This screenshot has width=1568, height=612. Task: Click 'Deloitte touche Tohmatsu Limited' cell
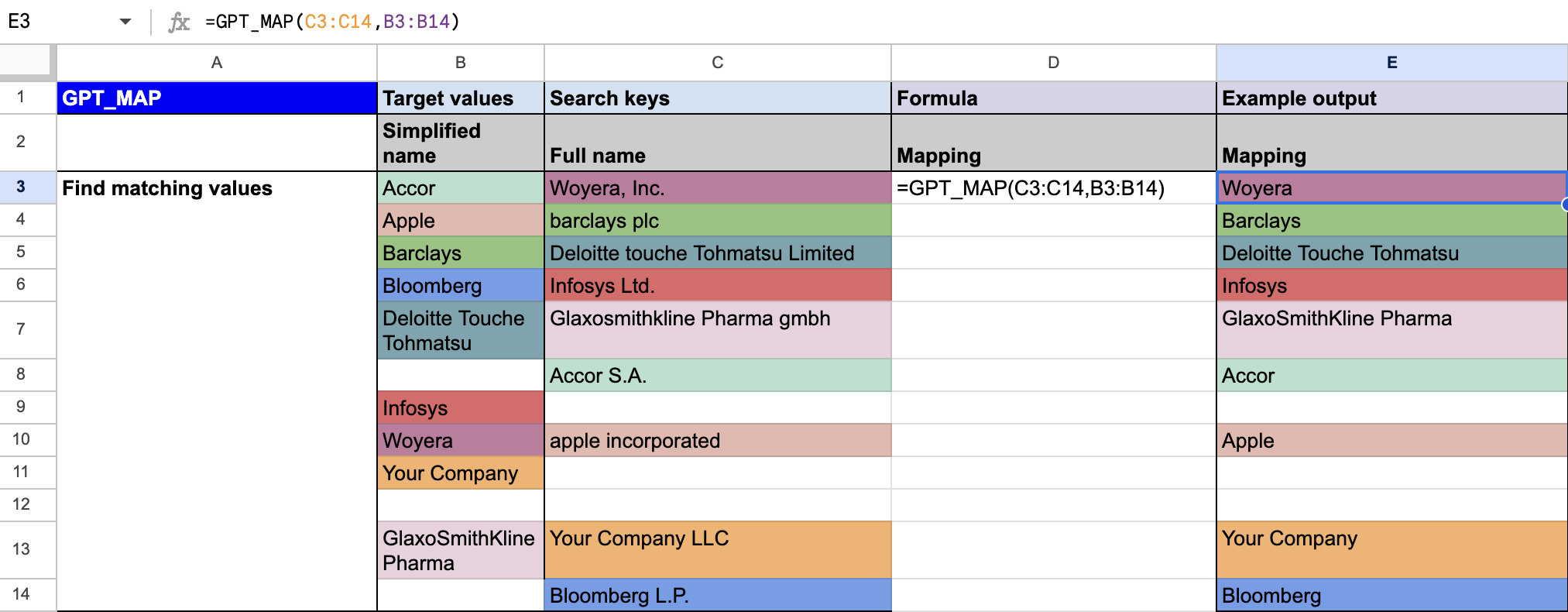click(718, 253)
